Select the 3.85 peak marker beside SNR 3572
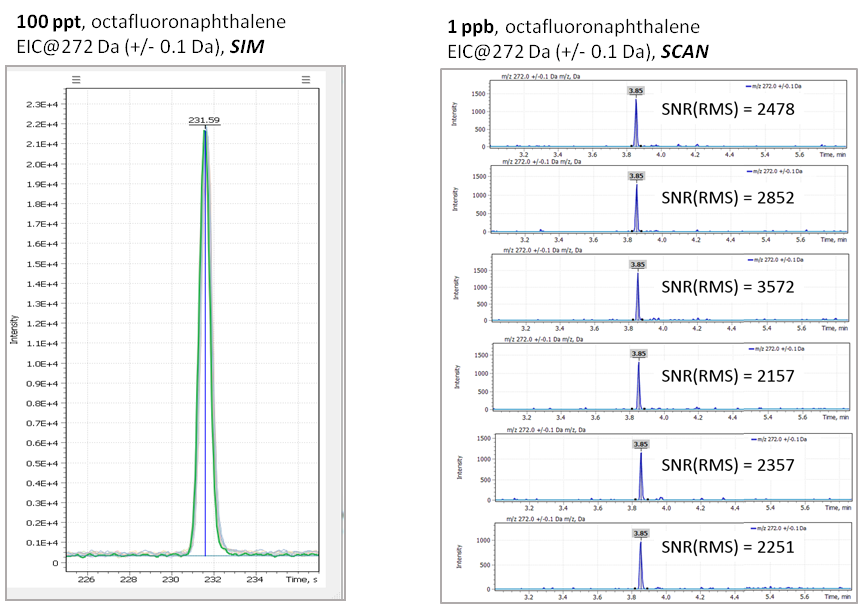Viewport: 859px width, 605px height. point(637,265)
